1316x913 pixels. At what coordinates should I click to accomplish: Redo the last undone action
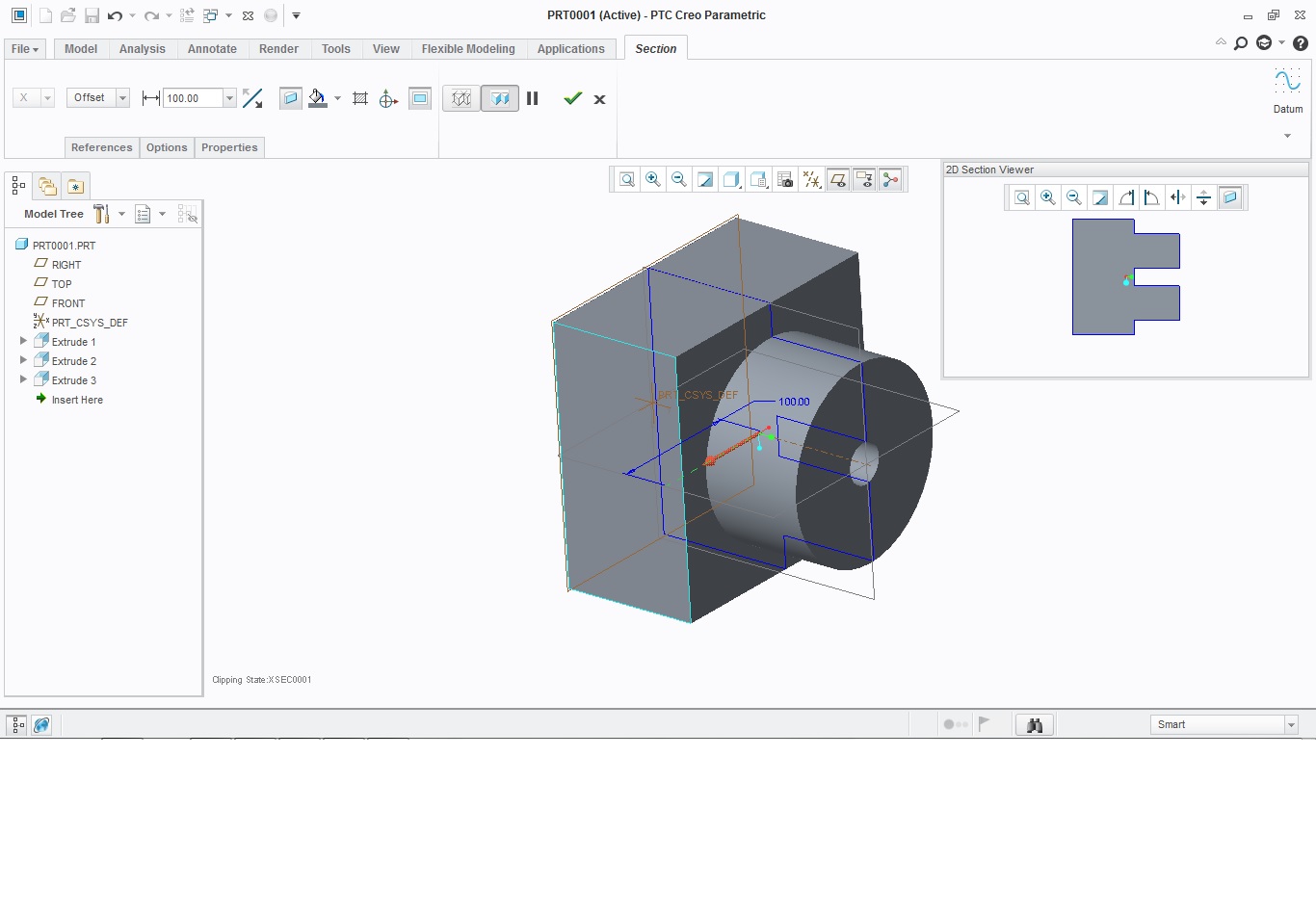point(151,15)
